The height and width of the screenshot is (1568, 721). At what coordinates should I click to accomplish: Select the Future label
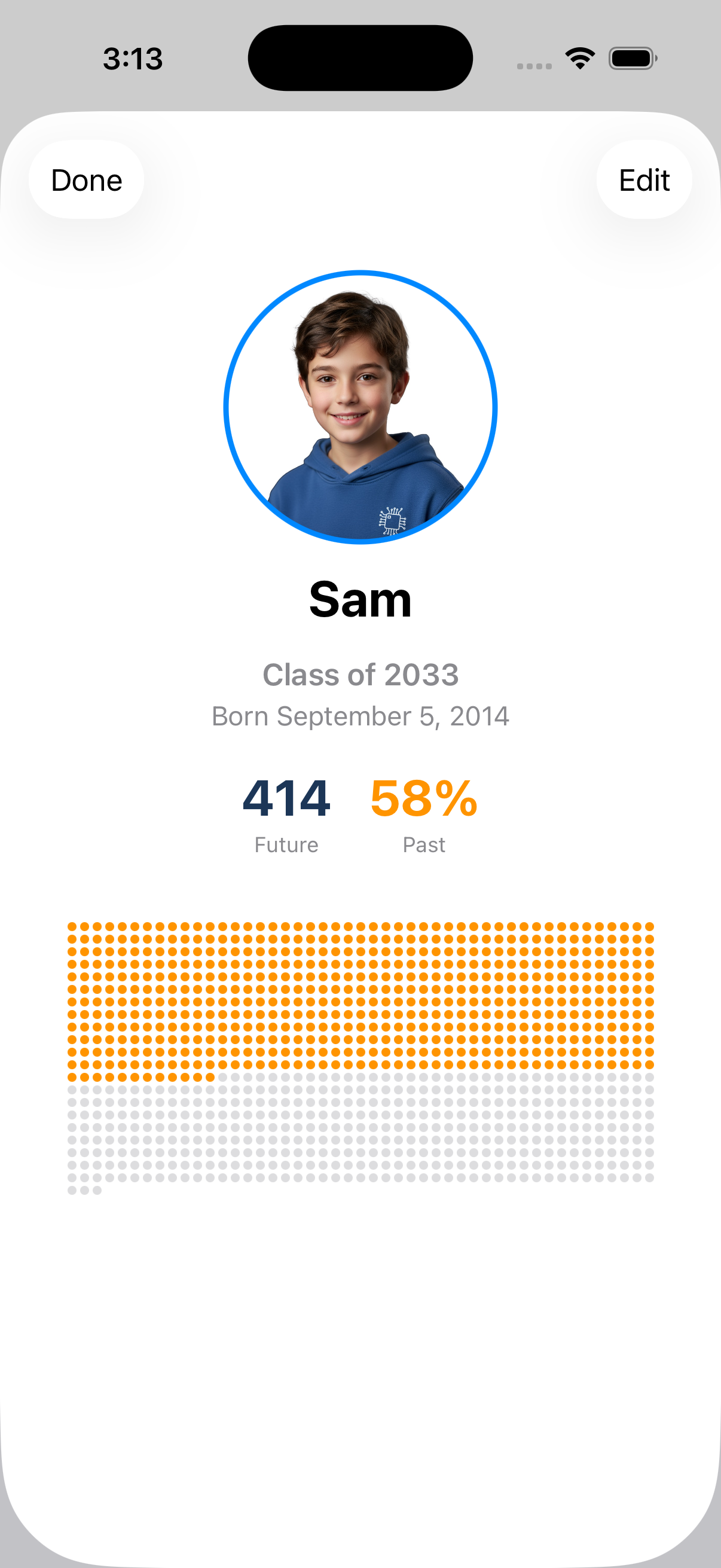pos(286,845)
